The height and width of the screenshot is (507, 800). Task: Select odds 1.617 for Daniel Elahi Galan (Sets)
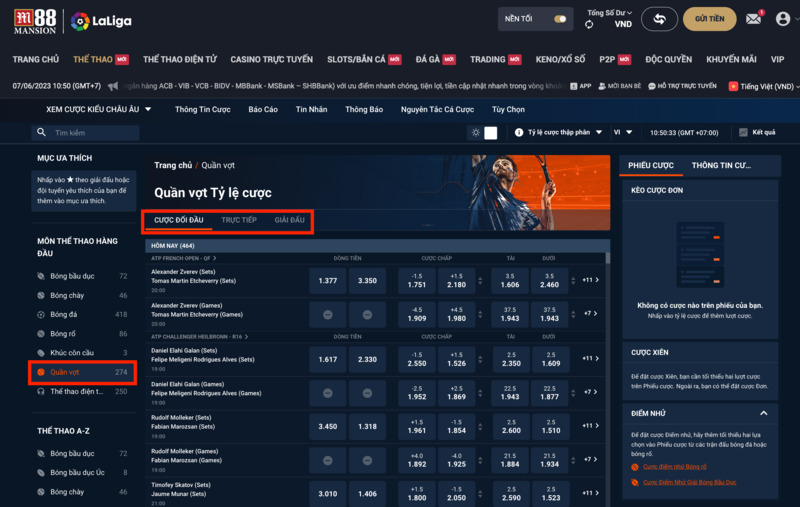click(x=328, y=359)
